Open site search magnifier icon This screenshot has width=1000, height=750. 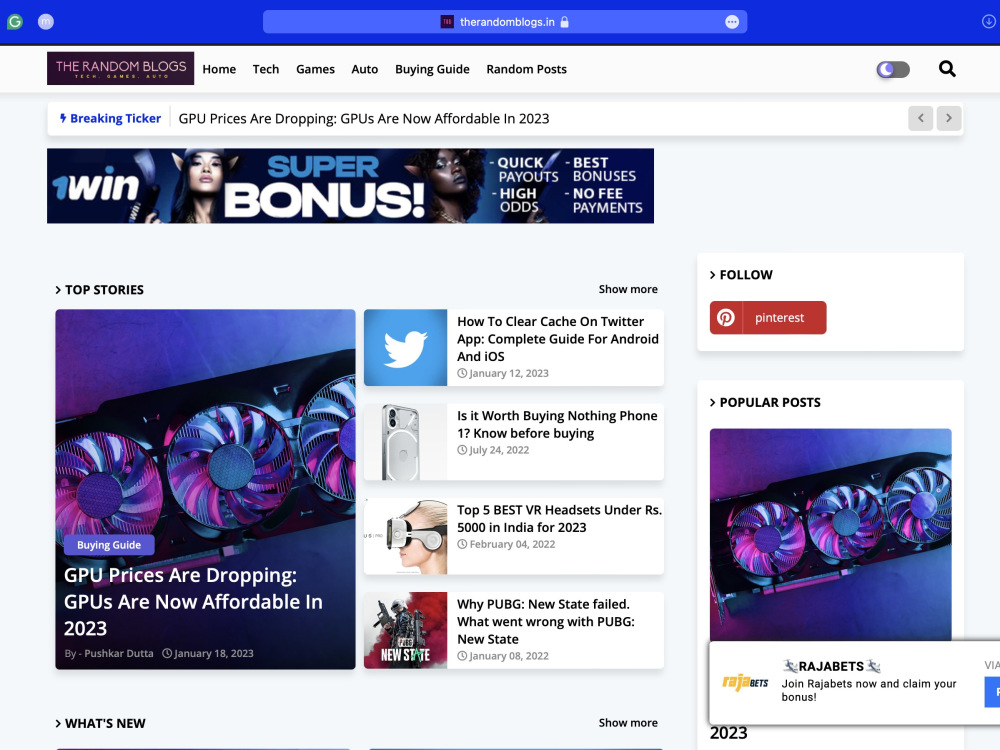[947, 69]
